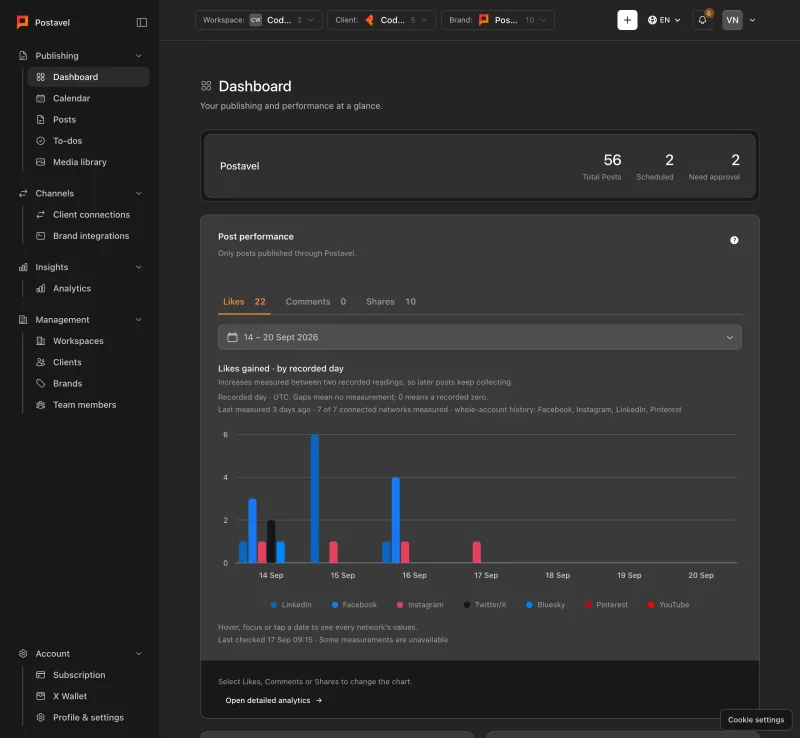The width and height of the screenshot is (800, 738).
Task: Toggle Instagram in chart legend
Action: click(x=420, y=605)
